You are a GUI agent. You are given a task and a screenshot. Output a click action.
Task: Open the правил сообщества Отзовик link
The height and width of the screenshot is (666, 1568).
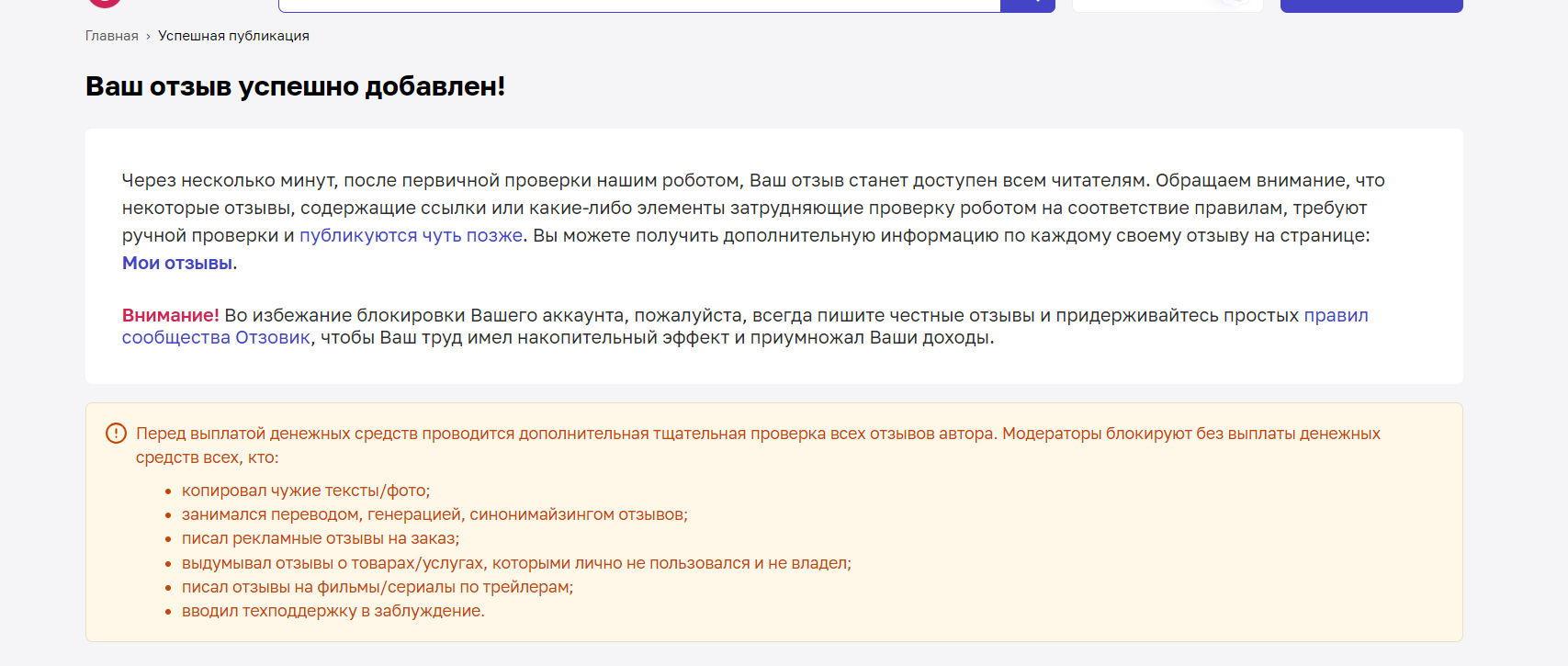pyautogui.click(x=745, y=326)
